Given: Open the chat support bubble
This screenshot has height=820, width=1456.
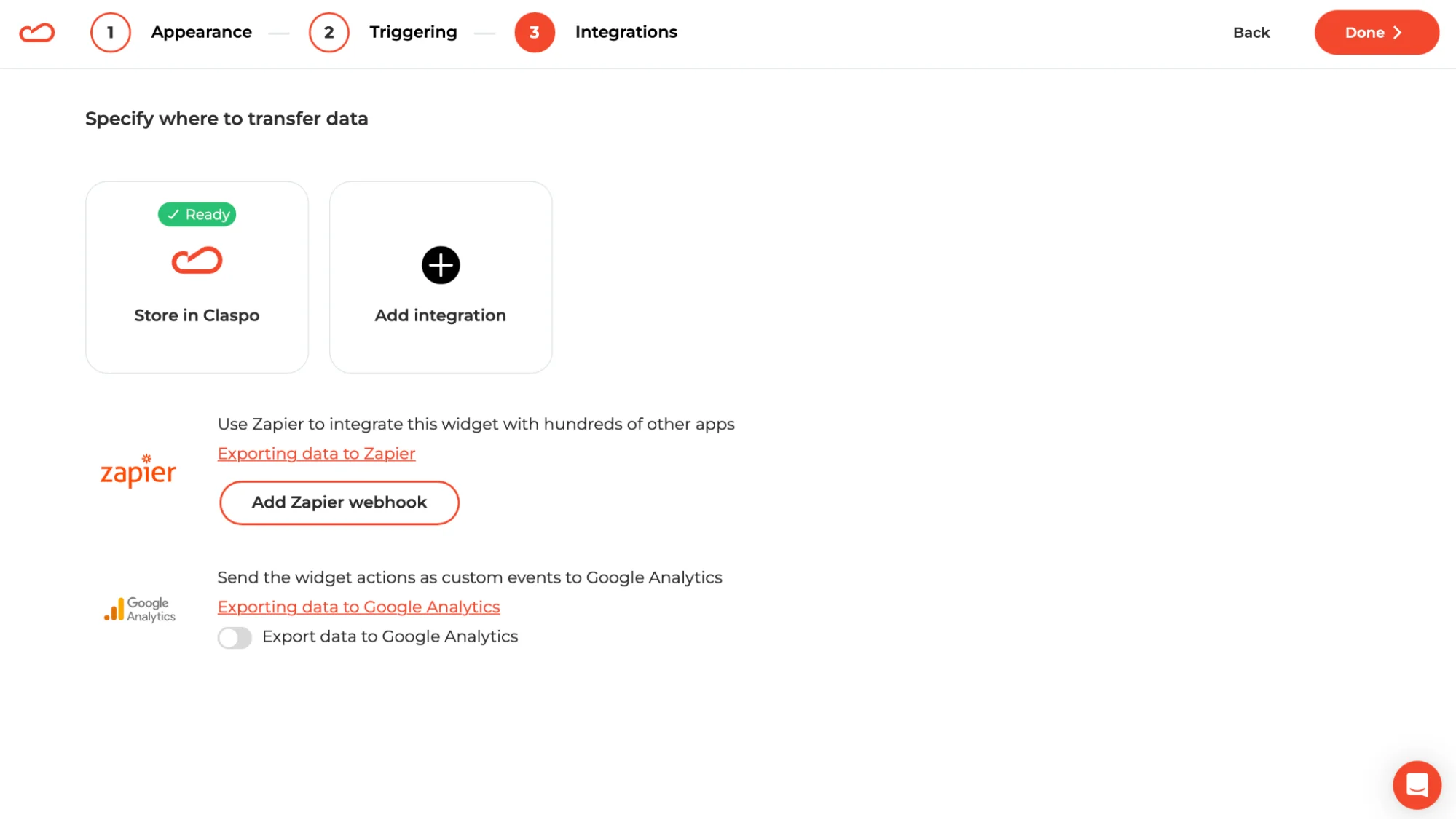Looking at the screenshot, I should (x=1417, y=785).
